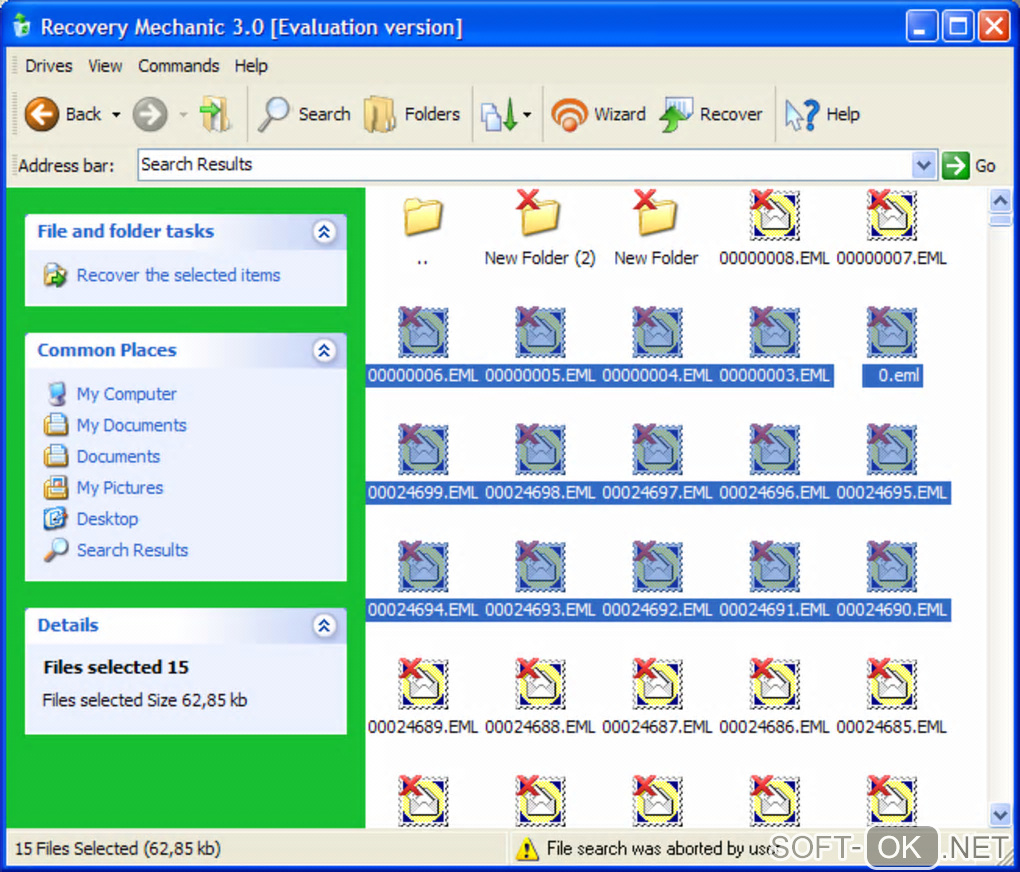
Task: Click the 00024686.EML file name
Action: click(x=774, y=727)
